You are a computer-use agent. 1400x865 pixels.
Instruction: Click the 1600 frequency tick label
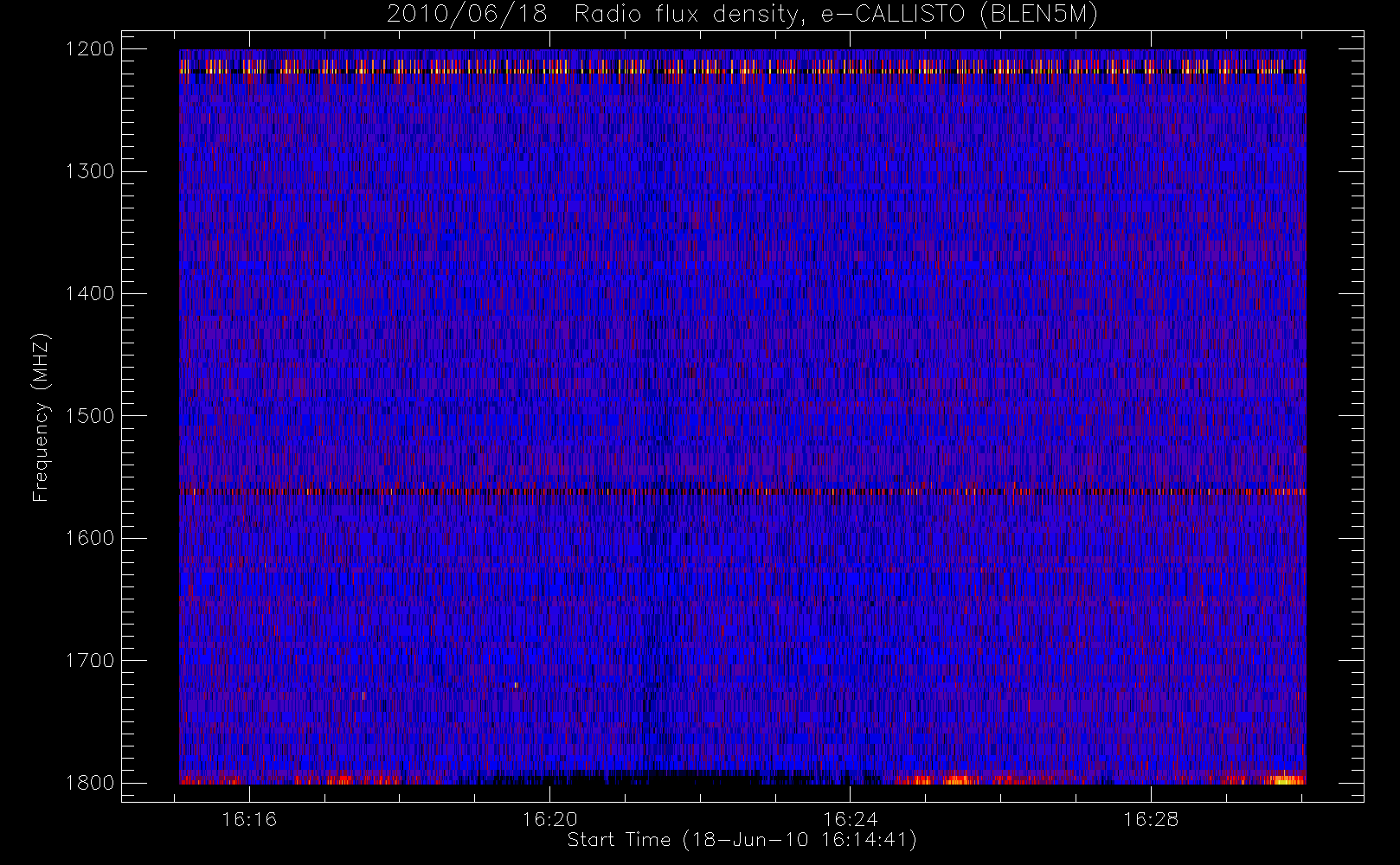pyautogui.click(x=90, y=538)
